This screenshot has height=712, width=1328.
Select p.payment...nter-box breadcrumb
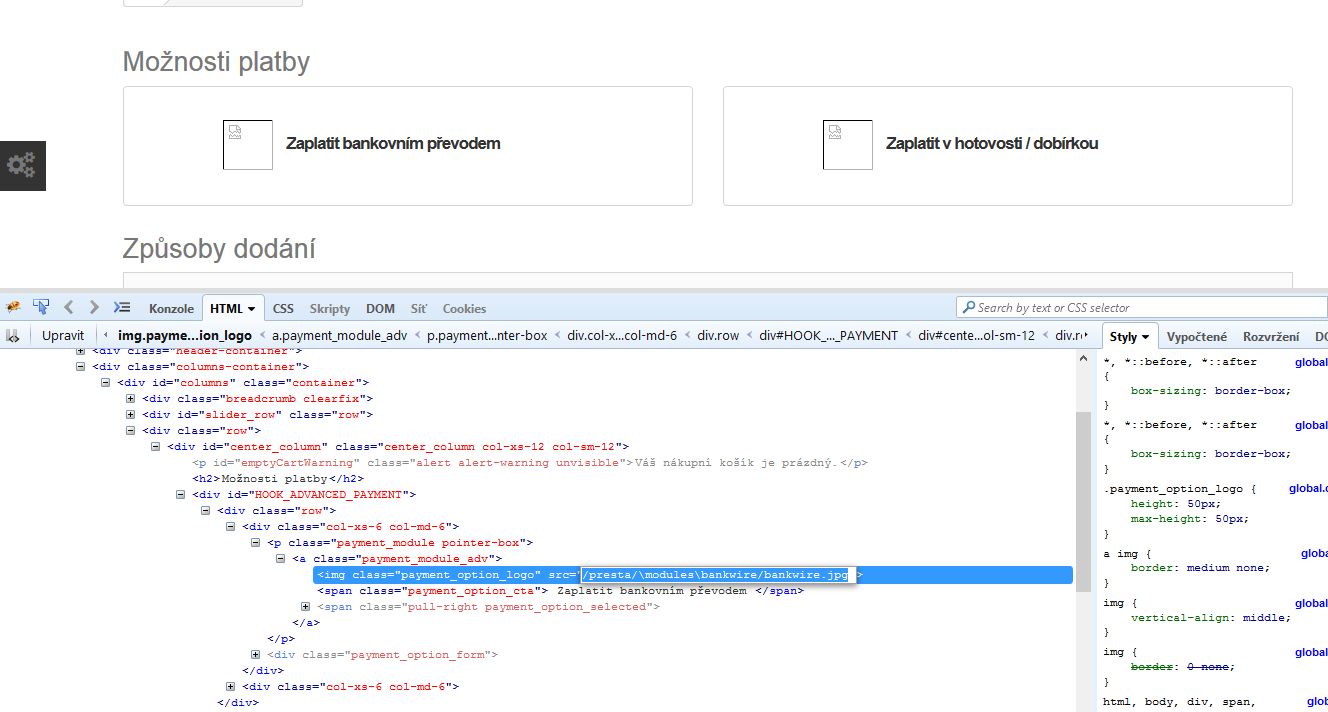(x=487, y=336)
